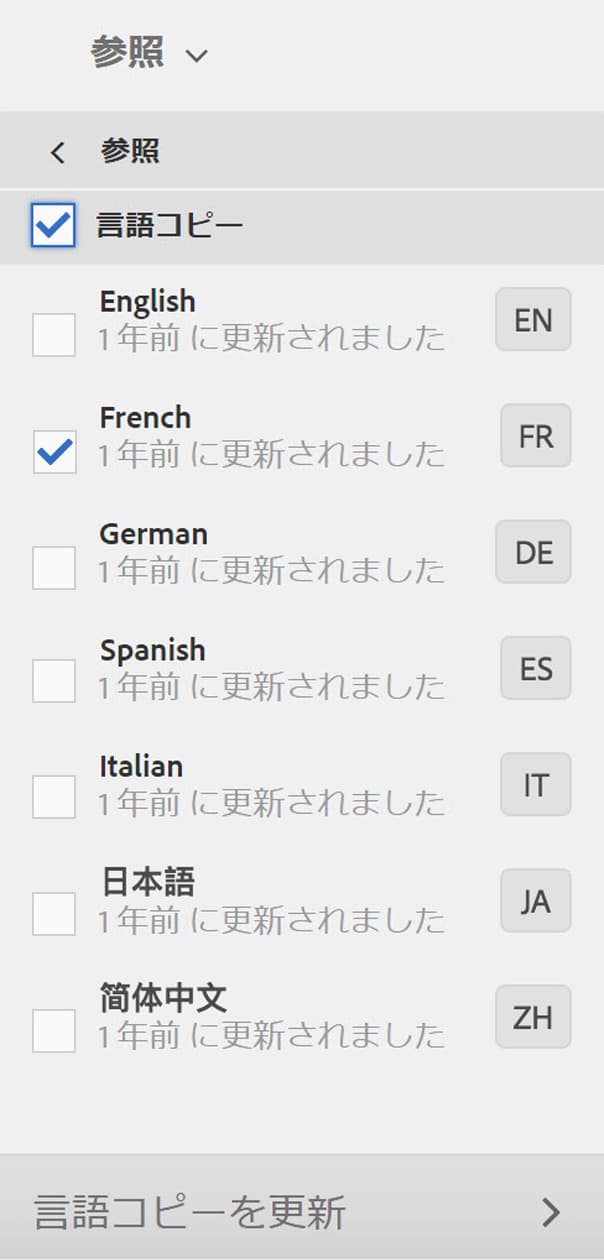Click the IT language badge

[x=535, y=785]
